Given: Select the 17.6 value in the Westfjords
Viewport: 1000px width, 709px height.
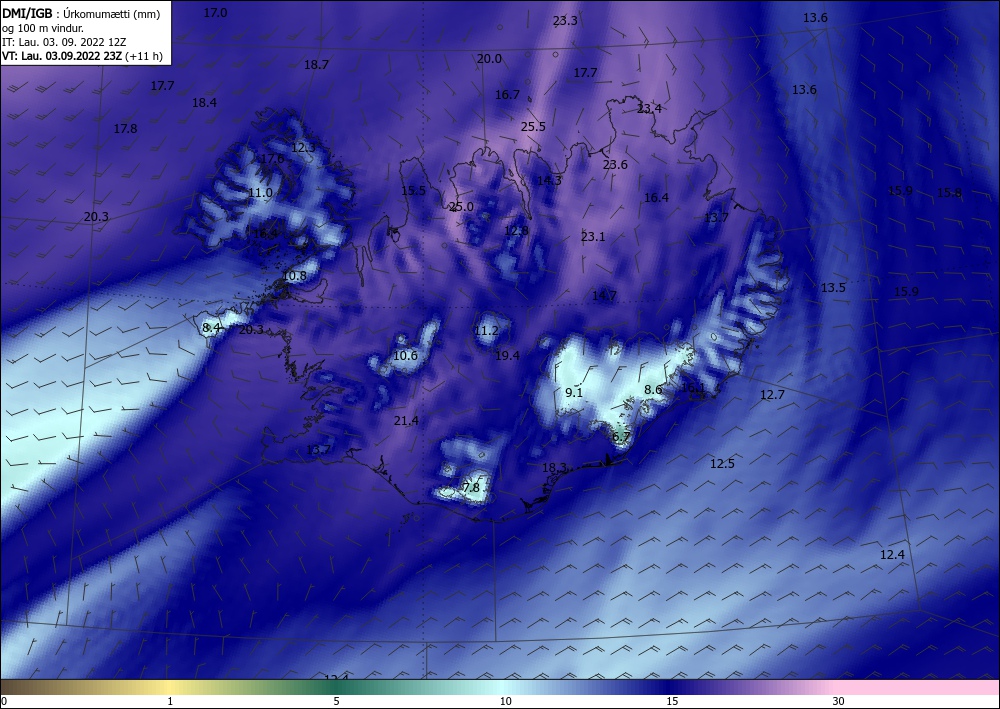Looking at the screenshot, I should click(x=272, y=159).
